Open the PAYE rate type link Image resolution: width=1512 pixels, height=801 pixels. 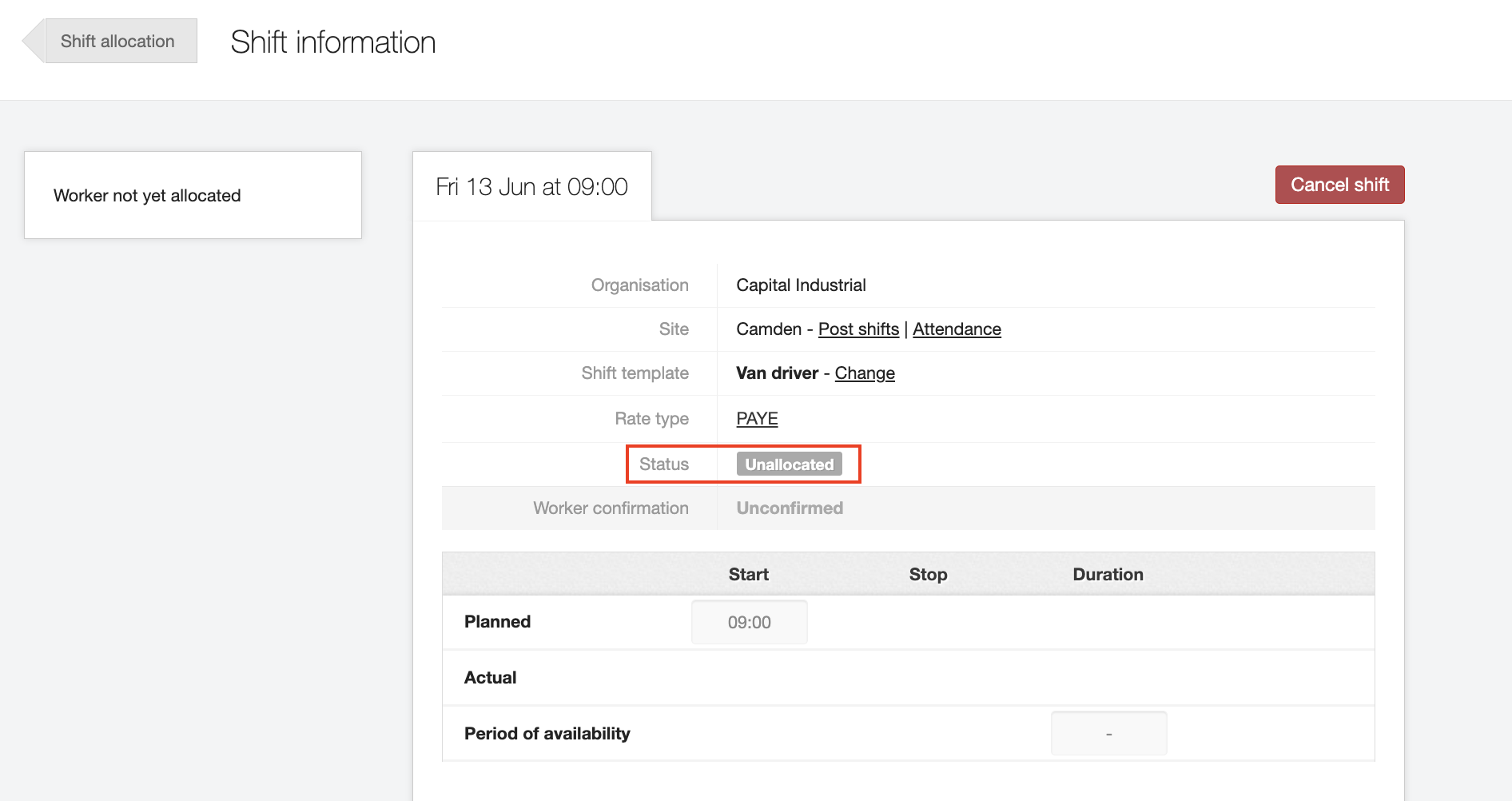tap(757, 419)
